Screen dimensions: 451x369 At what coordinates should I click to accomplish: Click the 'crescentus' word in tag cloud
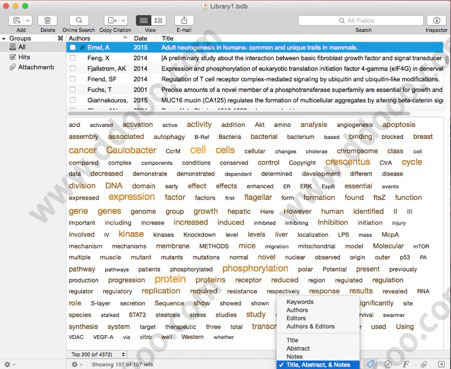click(x=348, y=162)
